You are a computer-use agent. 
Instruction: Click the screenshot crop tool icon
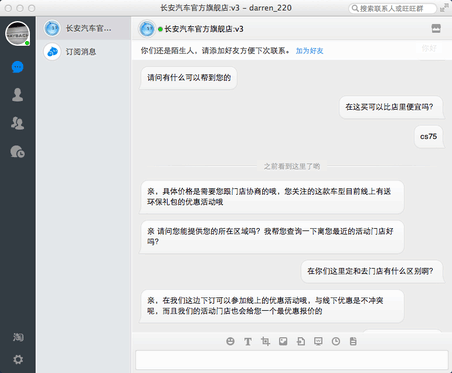pos(265,341)
